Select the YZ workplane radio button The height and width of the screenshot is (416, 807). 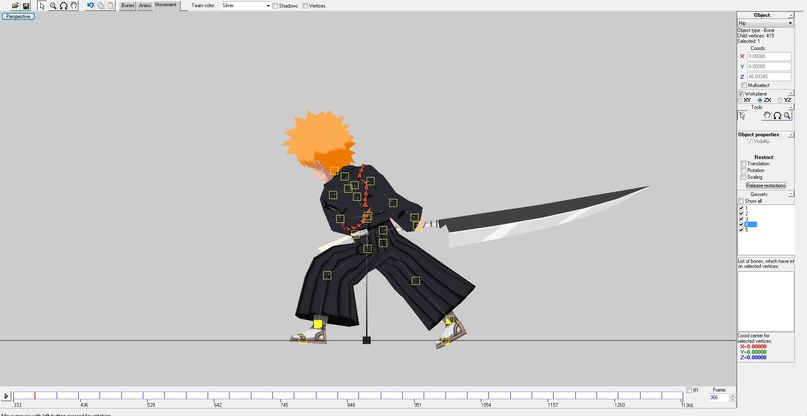[780, 100]
